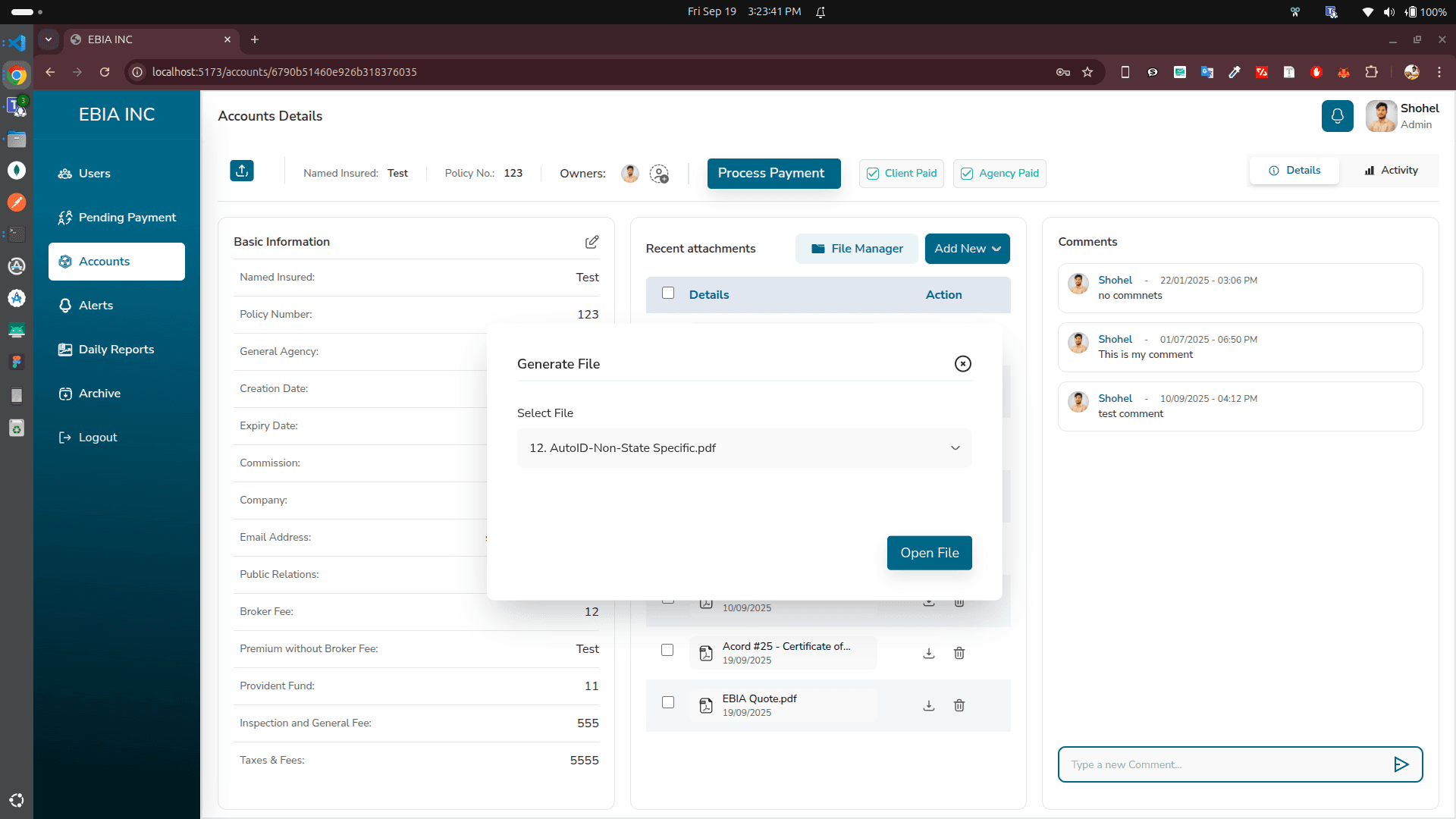
Task: Select Daily Reports in the sidebar
Action: (x=115, y=350)
